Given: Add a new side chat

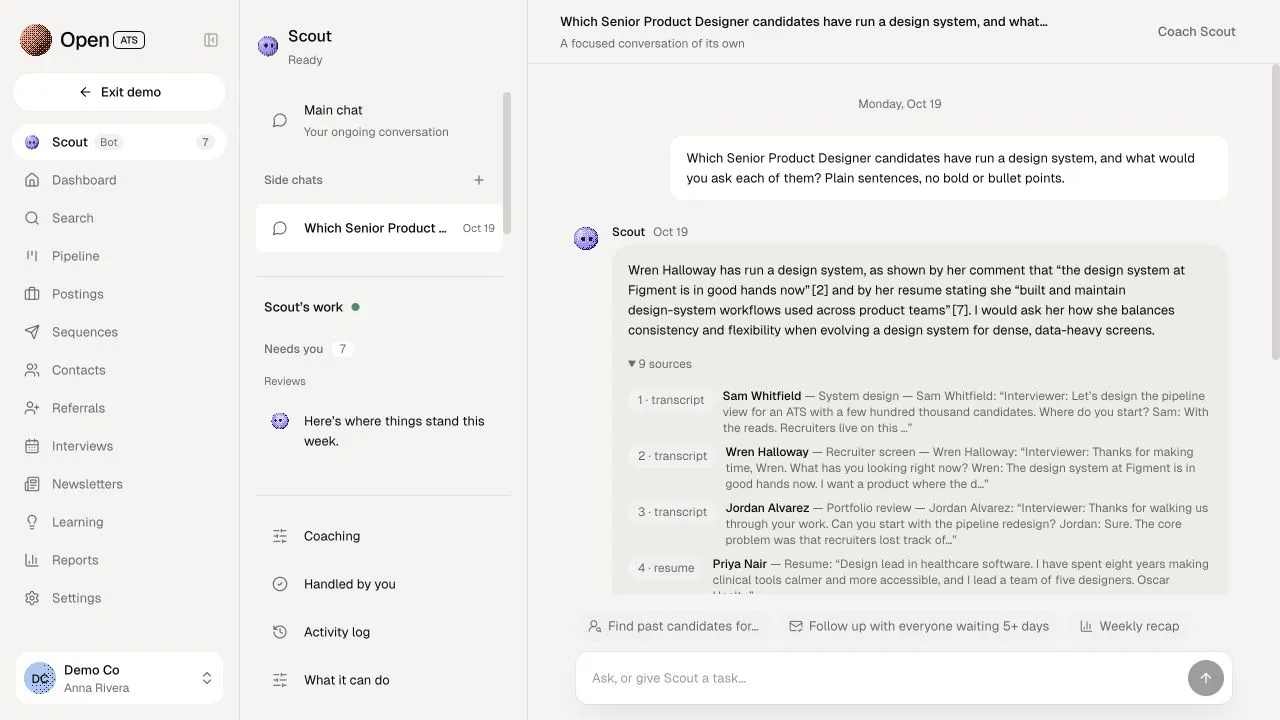Looking at the screenshot, I should 479,180.
